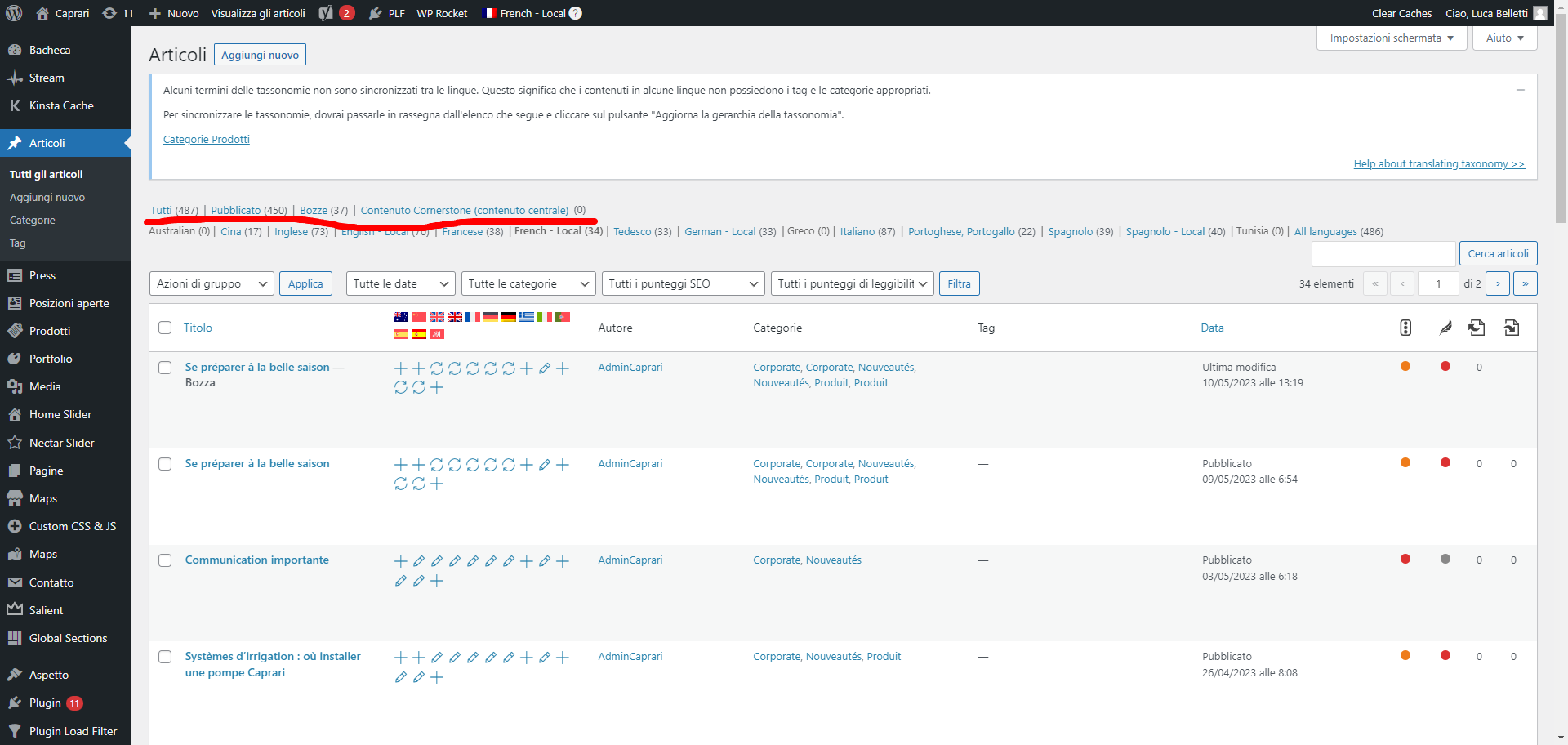Click the Custom CSS & JS plus icon
The width and height of the screenshot is (1568, 745).
click(x=15, y=526)
